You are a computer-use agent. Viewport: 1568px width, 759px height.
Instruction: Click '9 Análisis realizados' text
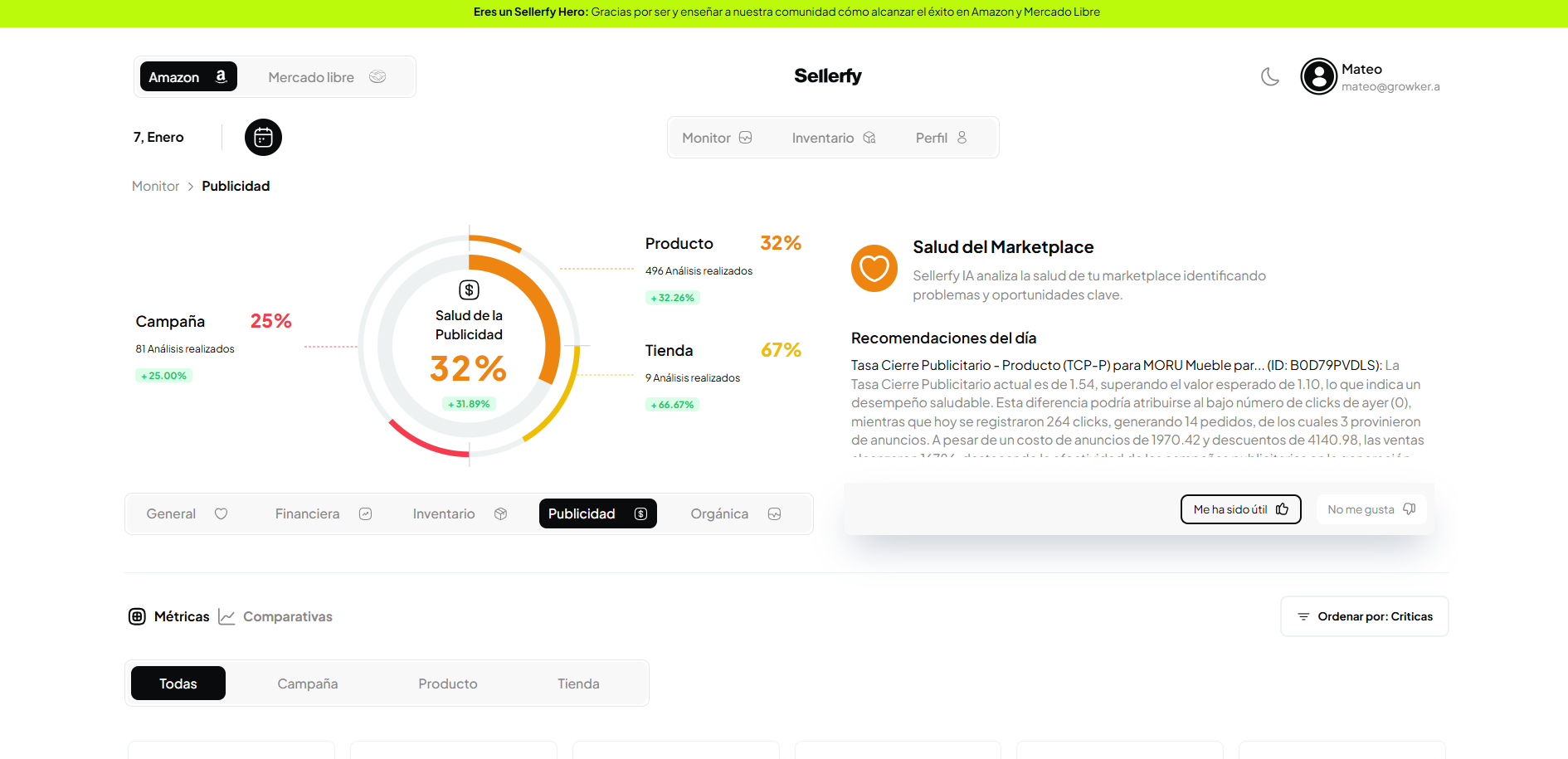coord(693,378)
